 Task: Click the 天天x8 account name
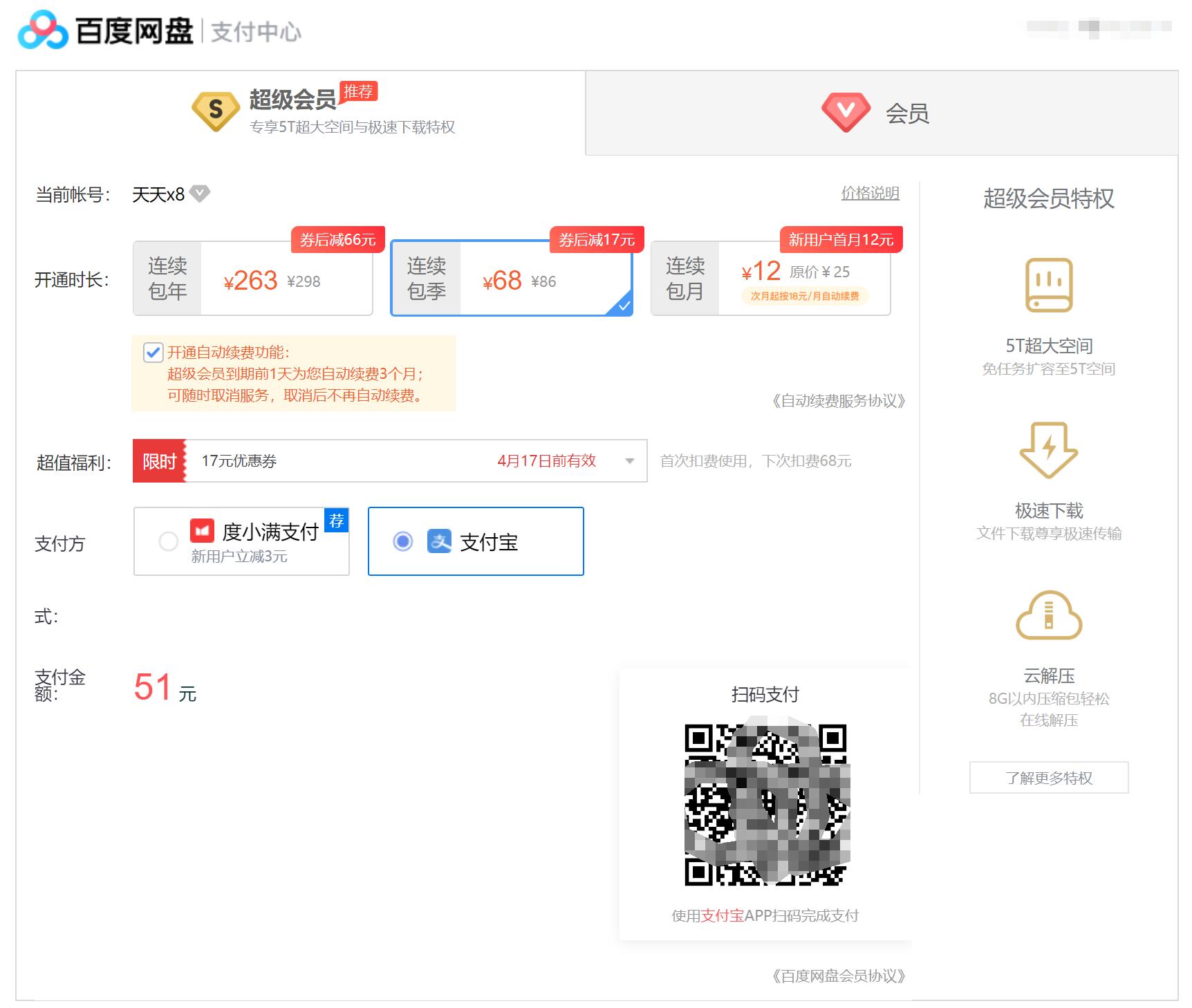[158, 194]
